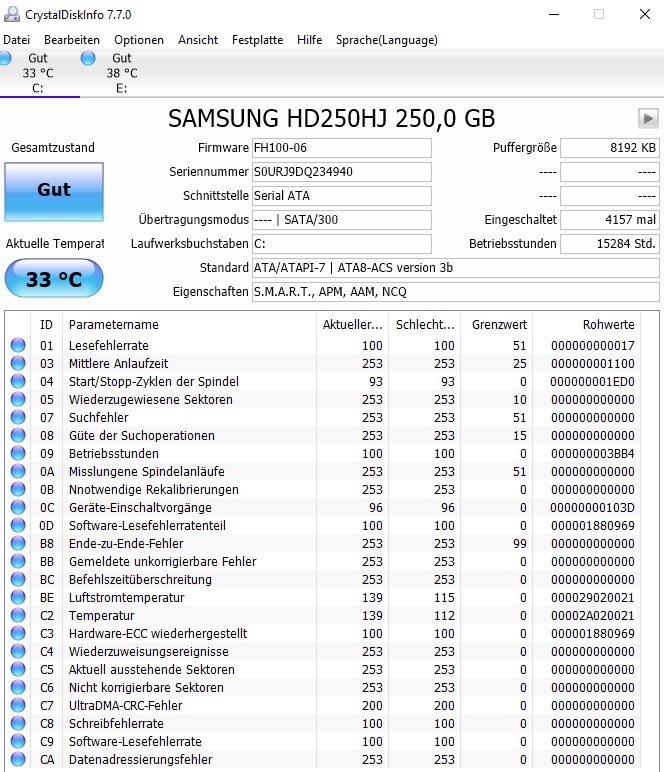
Task: Click status icon for row C2 Temperatur
Action: (x=18, y=615)
